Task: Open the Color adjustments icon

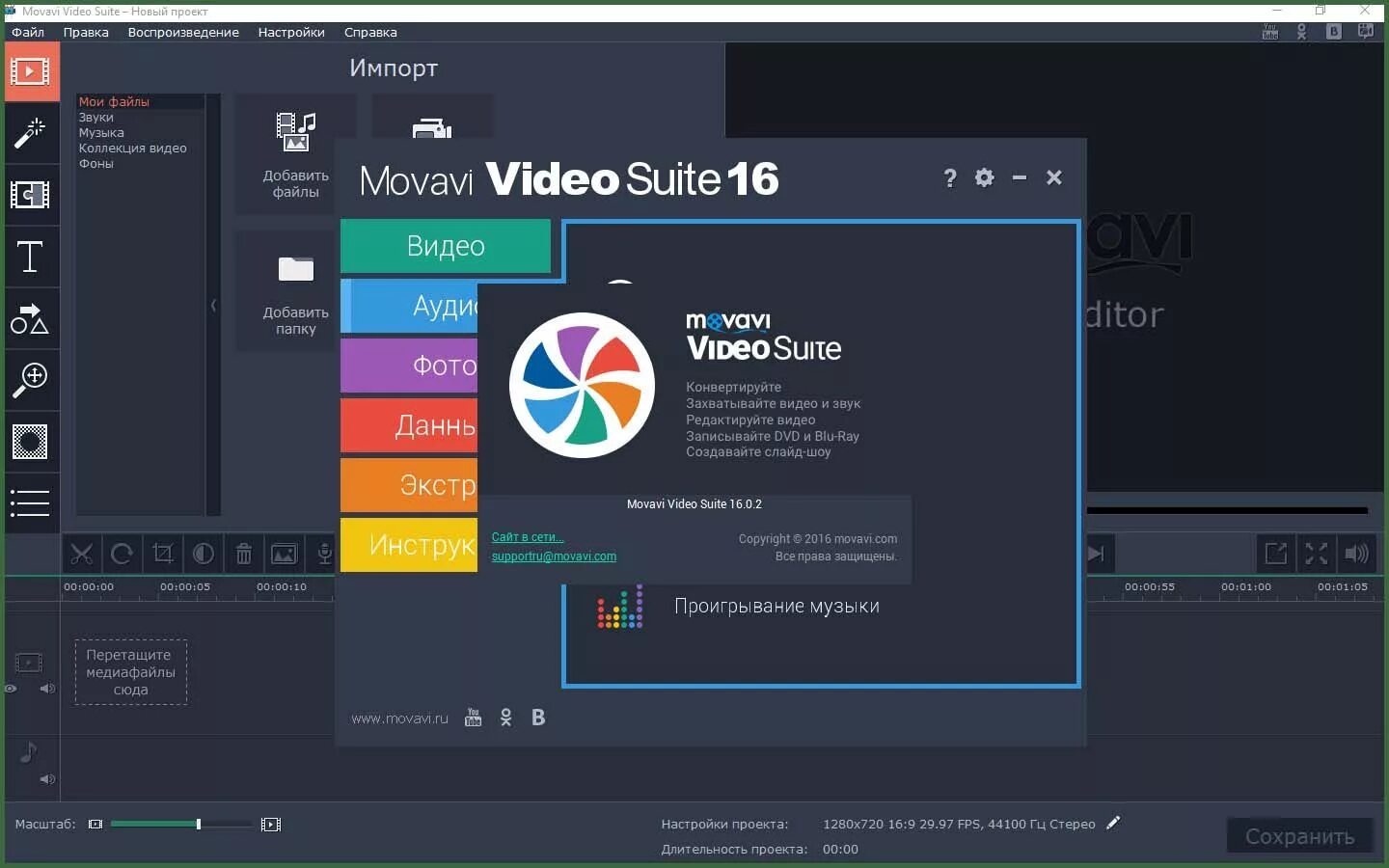Action: coord(204,554)
